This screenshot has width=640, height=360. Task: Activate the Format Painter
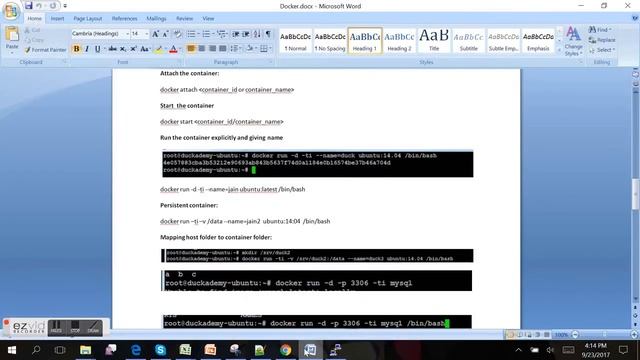45,50
